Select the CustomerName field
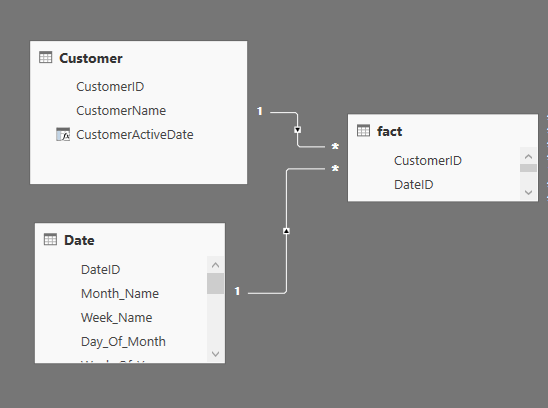The width and height of the screenshot is (548, 408). tap(121, 111)
